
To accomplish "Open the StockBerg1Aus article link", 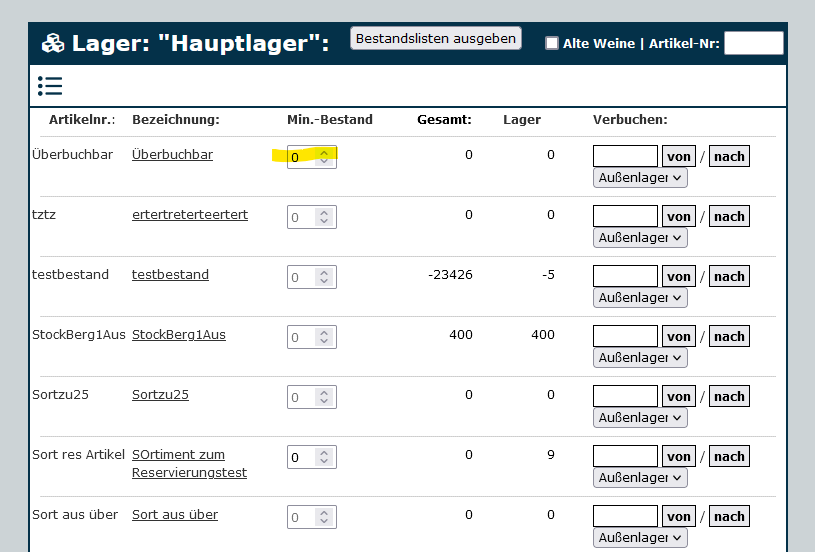I will [x=179, y=335].
